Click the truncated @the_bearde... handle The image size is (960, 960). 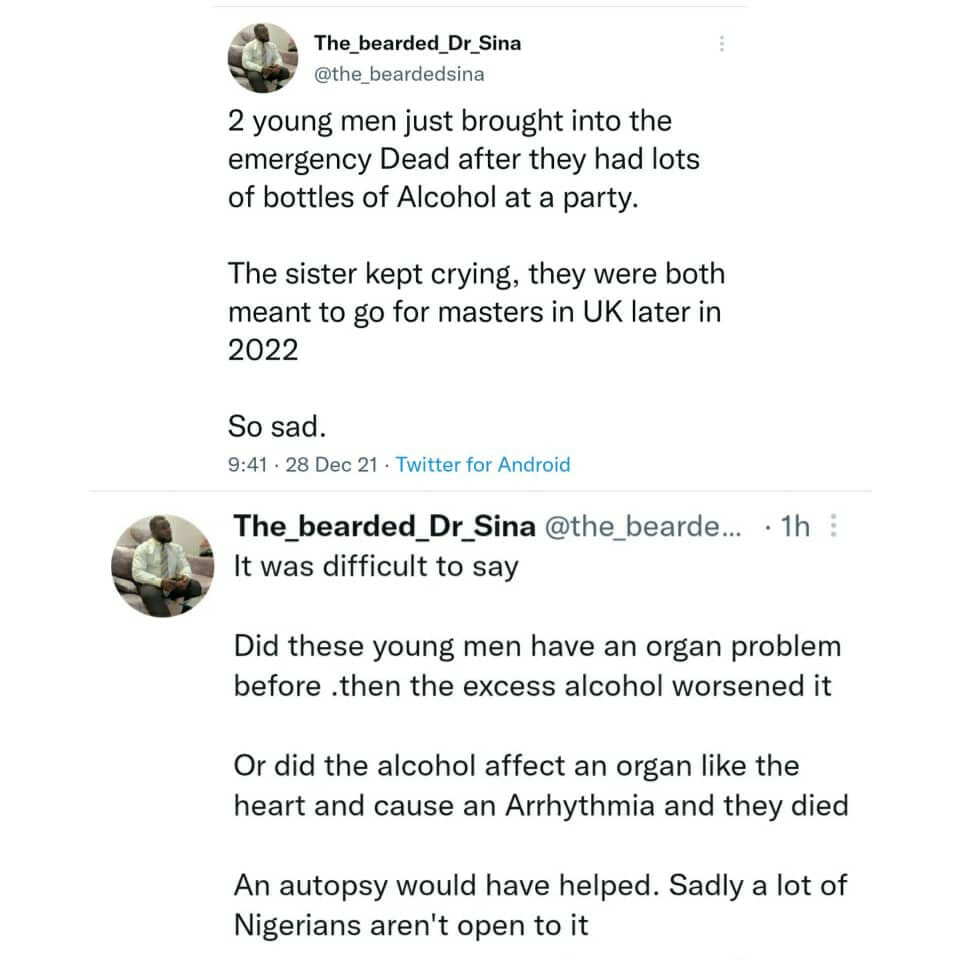coord(642,527)
